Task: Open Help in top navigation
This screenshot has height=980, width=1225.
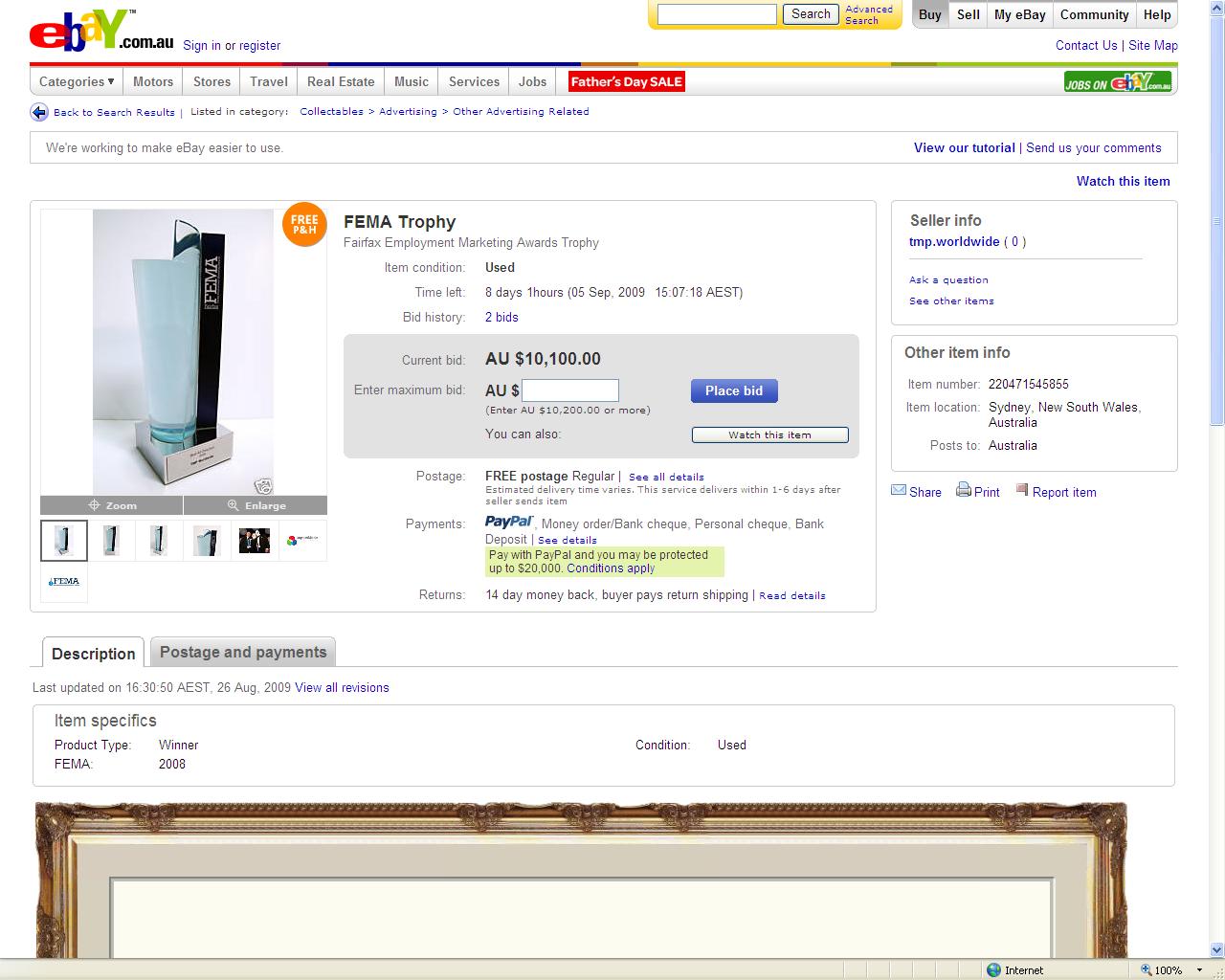Action: pyautogui.click(x=1157, y=14)
